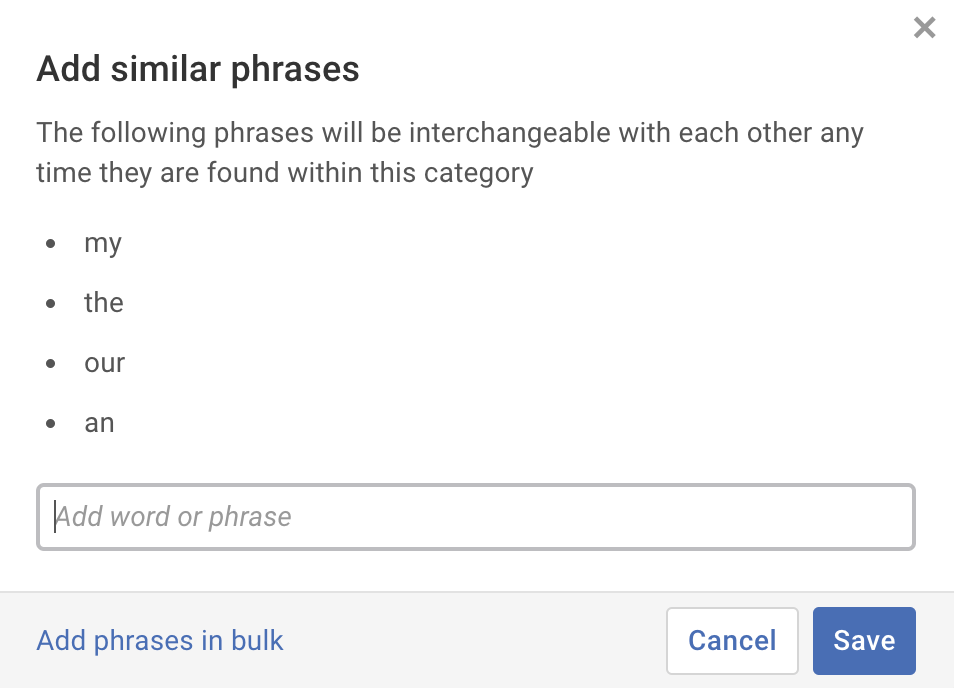Click the word "category" in the description
The width and height of the screenshot is (954, 688).
(478, 174)
